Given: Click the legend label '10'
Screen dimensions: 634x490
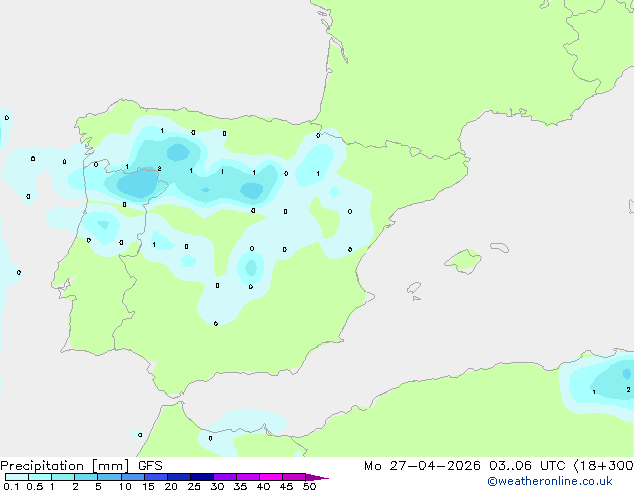Looking at the screenshot, I should 125,486.
